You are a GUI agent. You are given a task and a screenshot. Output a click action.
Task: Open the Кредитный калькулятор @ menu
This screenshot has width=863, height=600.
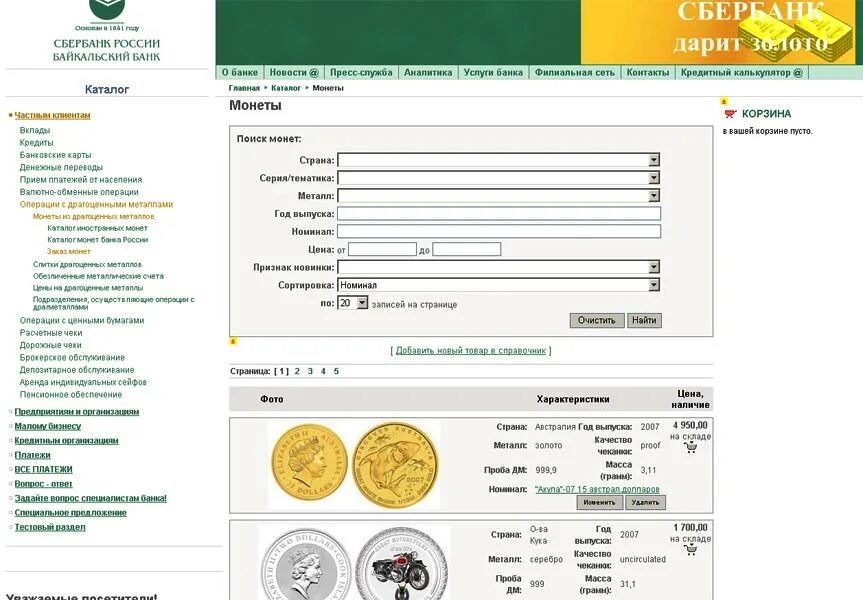pos(741,72)
